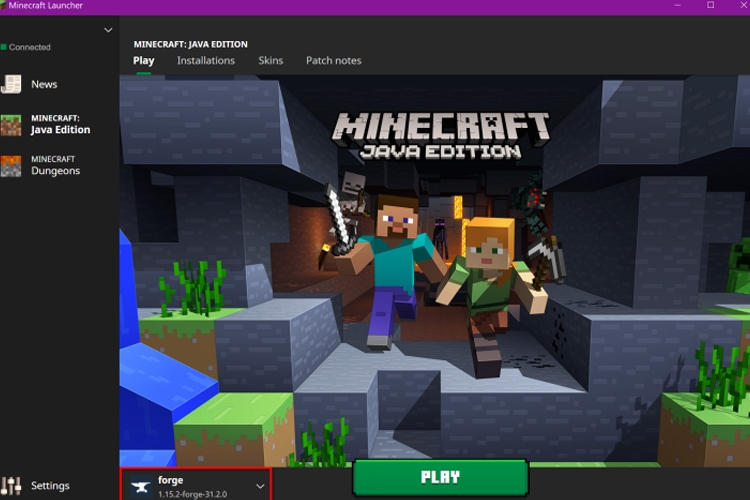Click the Java Edition grass block icon

11,125
